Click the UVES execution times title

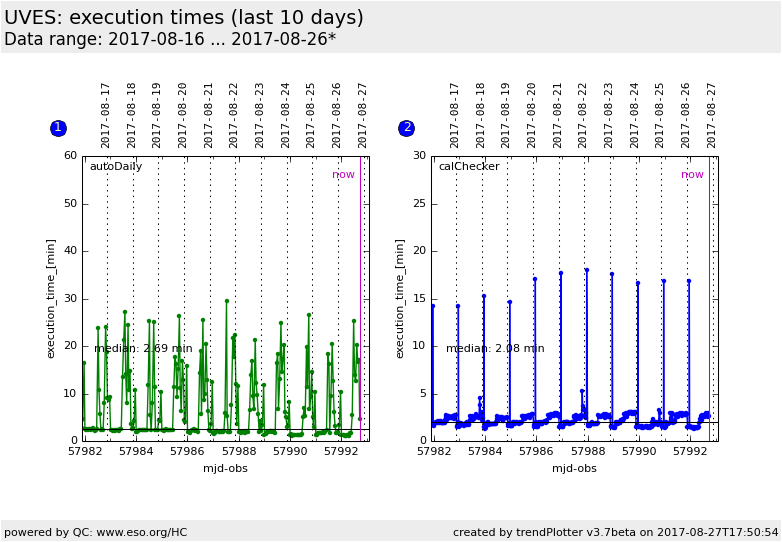point(184,18)
